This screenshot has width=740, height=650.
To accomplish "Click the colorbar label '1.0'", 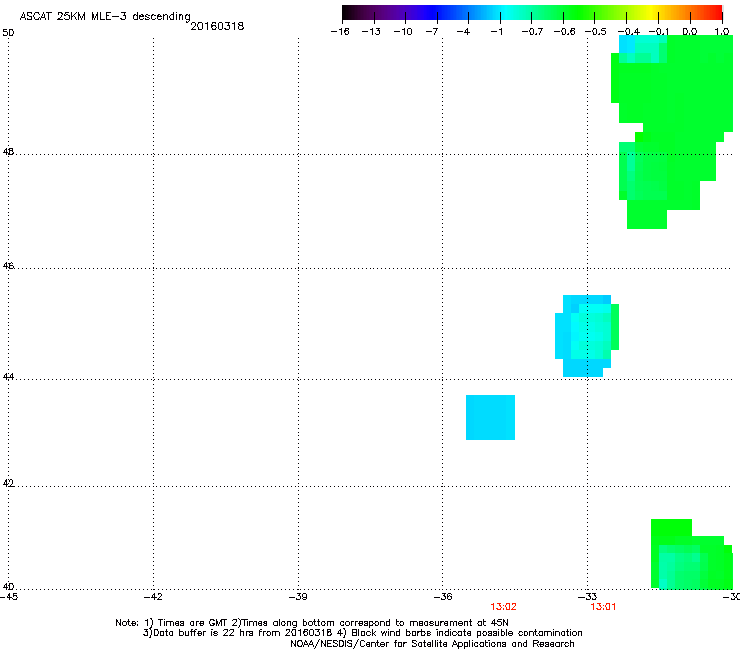I will click(x=722, y=32).
